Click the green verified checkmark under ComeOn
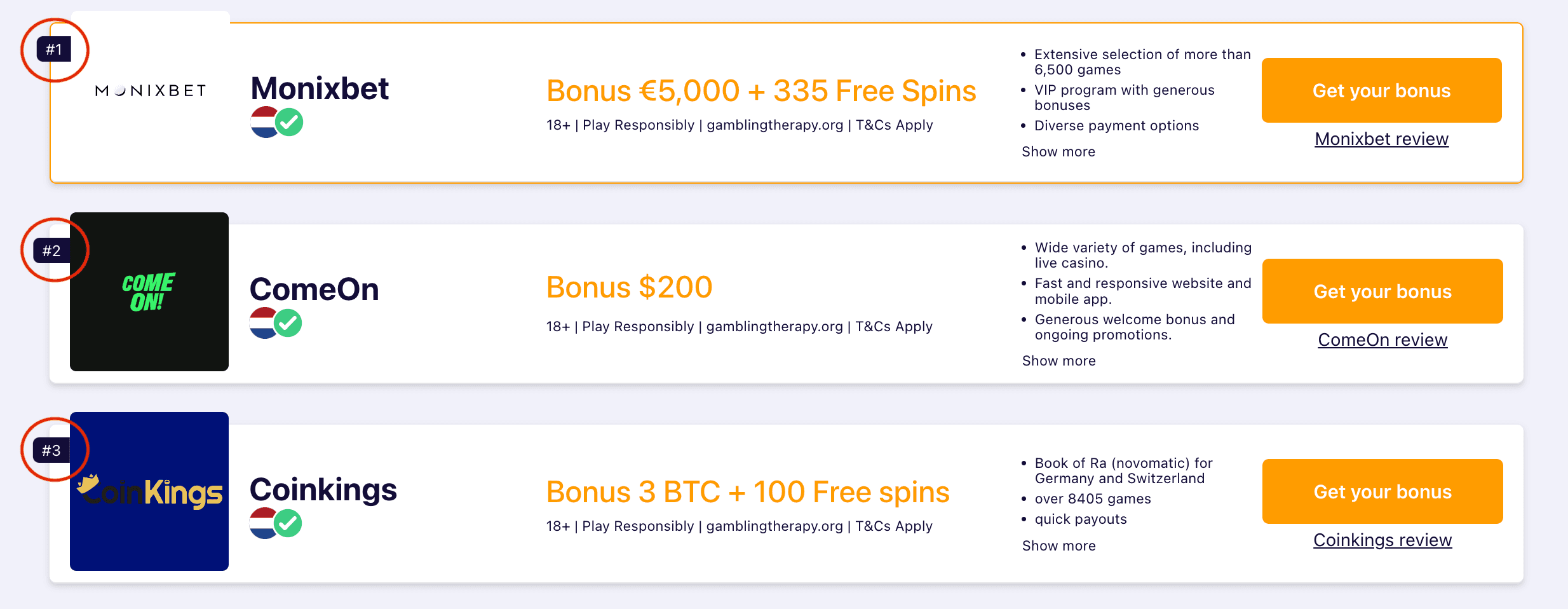Screen dimensions: 1568x609 coord(288,323)
